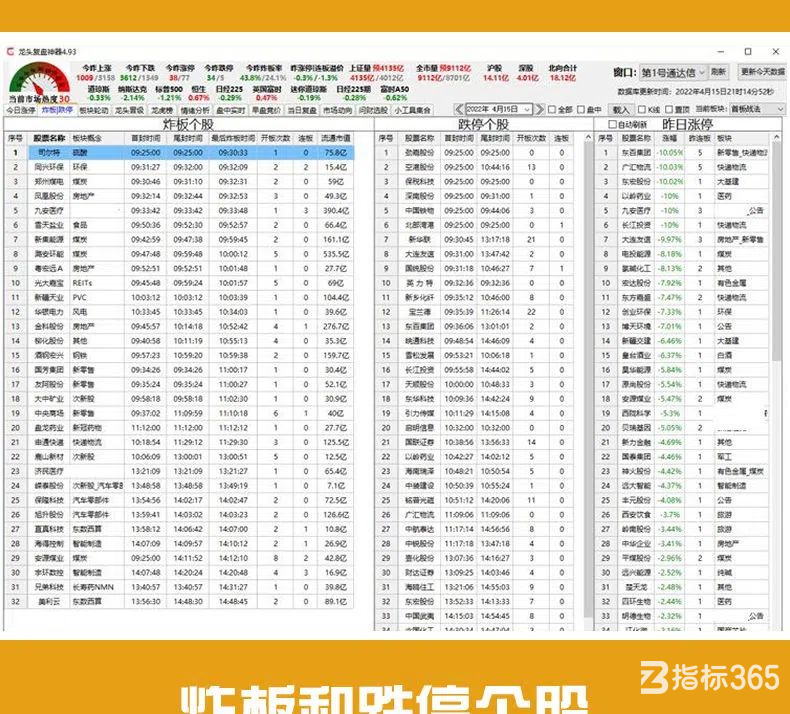Click the 载入 button

(621, 109)
